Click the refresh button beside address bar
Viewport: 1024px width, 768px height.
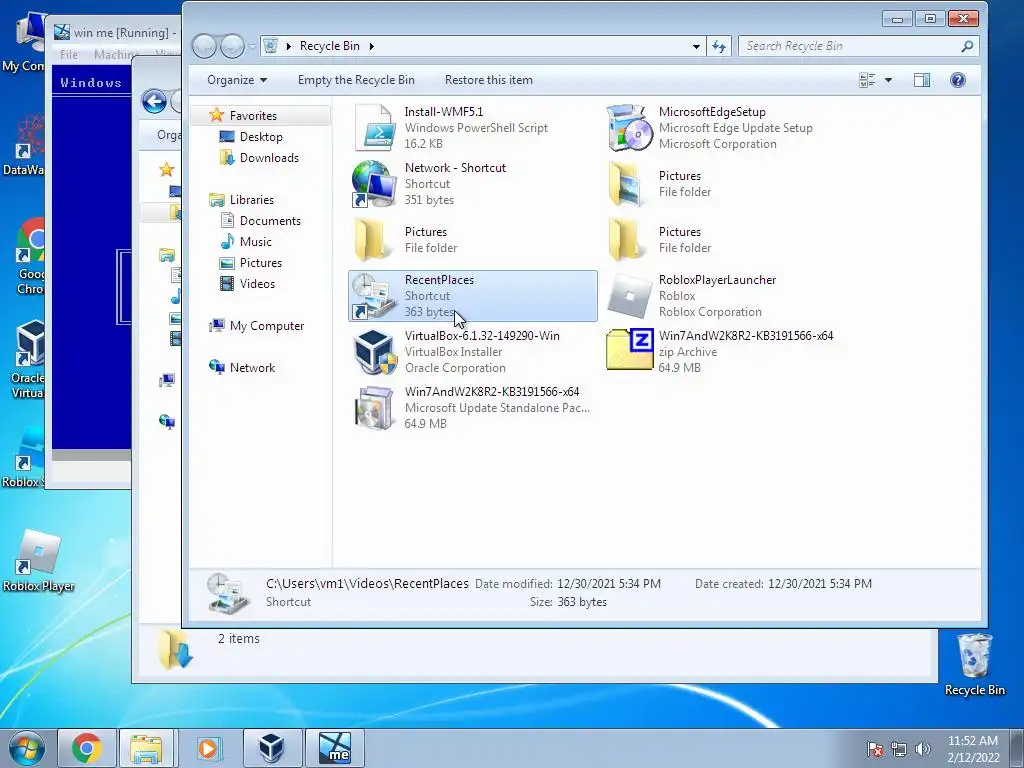click(719, 46)
